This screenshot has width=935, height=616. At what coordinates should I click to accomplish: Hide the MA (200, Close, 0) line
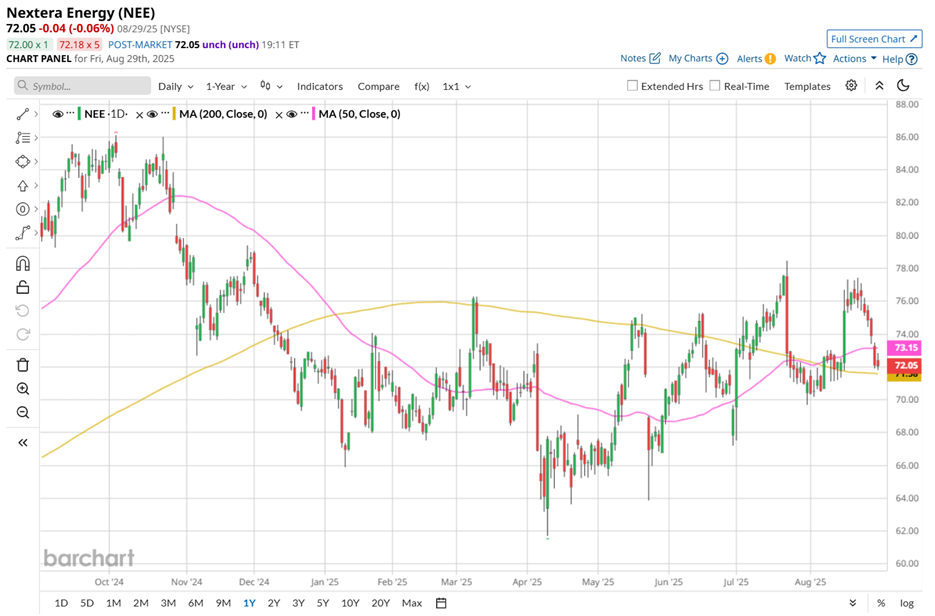(153, 114)
